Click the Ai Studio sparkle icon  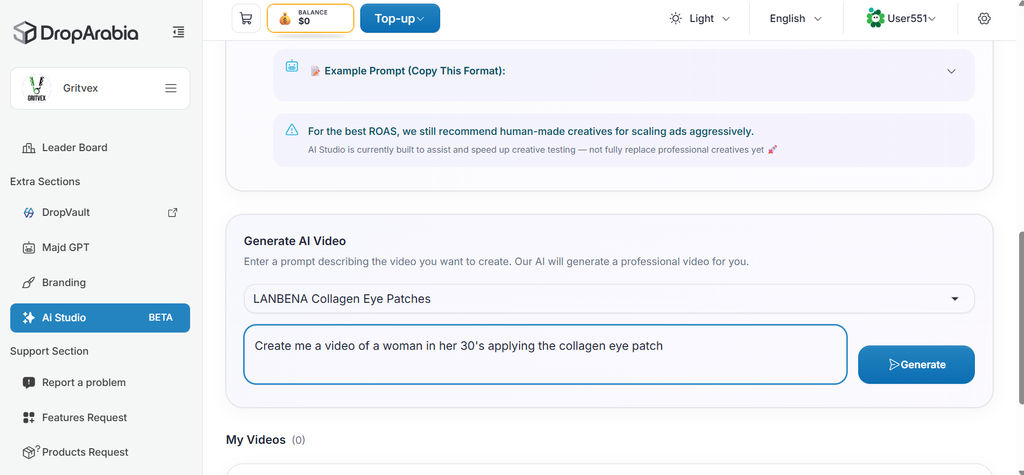click(x=29, y=318)
